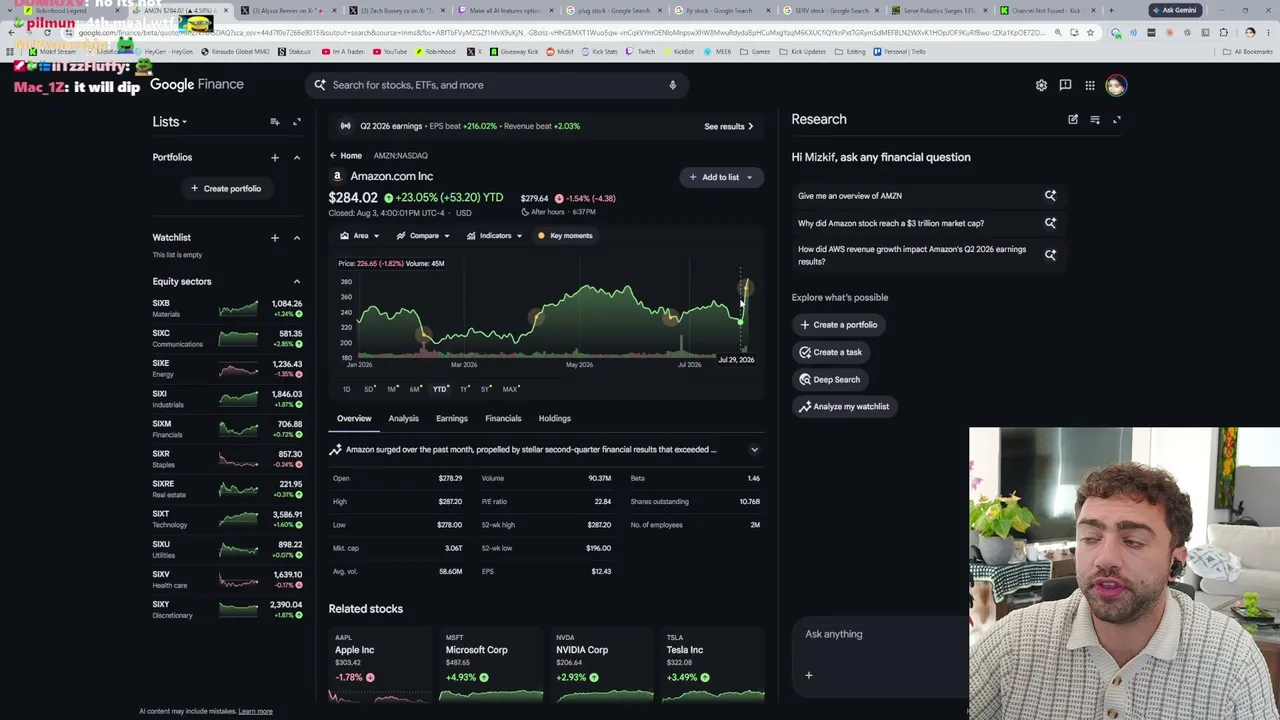Open the YouTube bookmark
The image size is (1280, 720).
click(390, 51)
